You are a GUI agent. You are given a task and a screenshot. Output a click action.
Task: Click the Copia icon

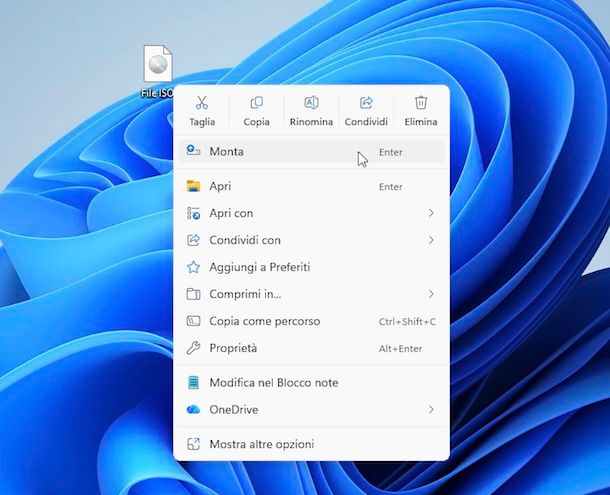pos(256,103)
